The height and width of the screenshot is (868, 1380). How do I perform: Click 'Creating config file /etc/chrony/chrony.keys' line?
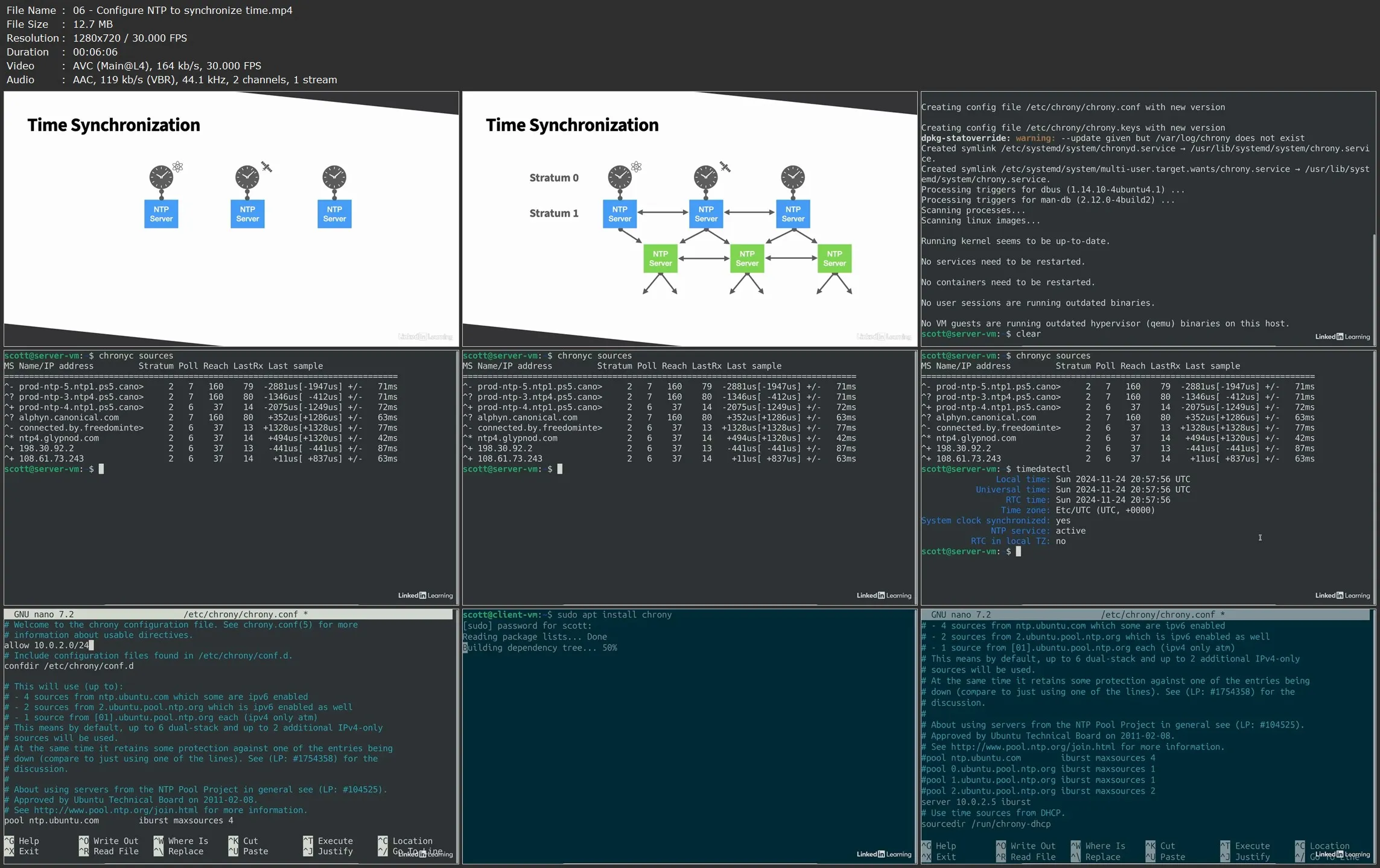pyautogui.click(x=1073, y=128)
